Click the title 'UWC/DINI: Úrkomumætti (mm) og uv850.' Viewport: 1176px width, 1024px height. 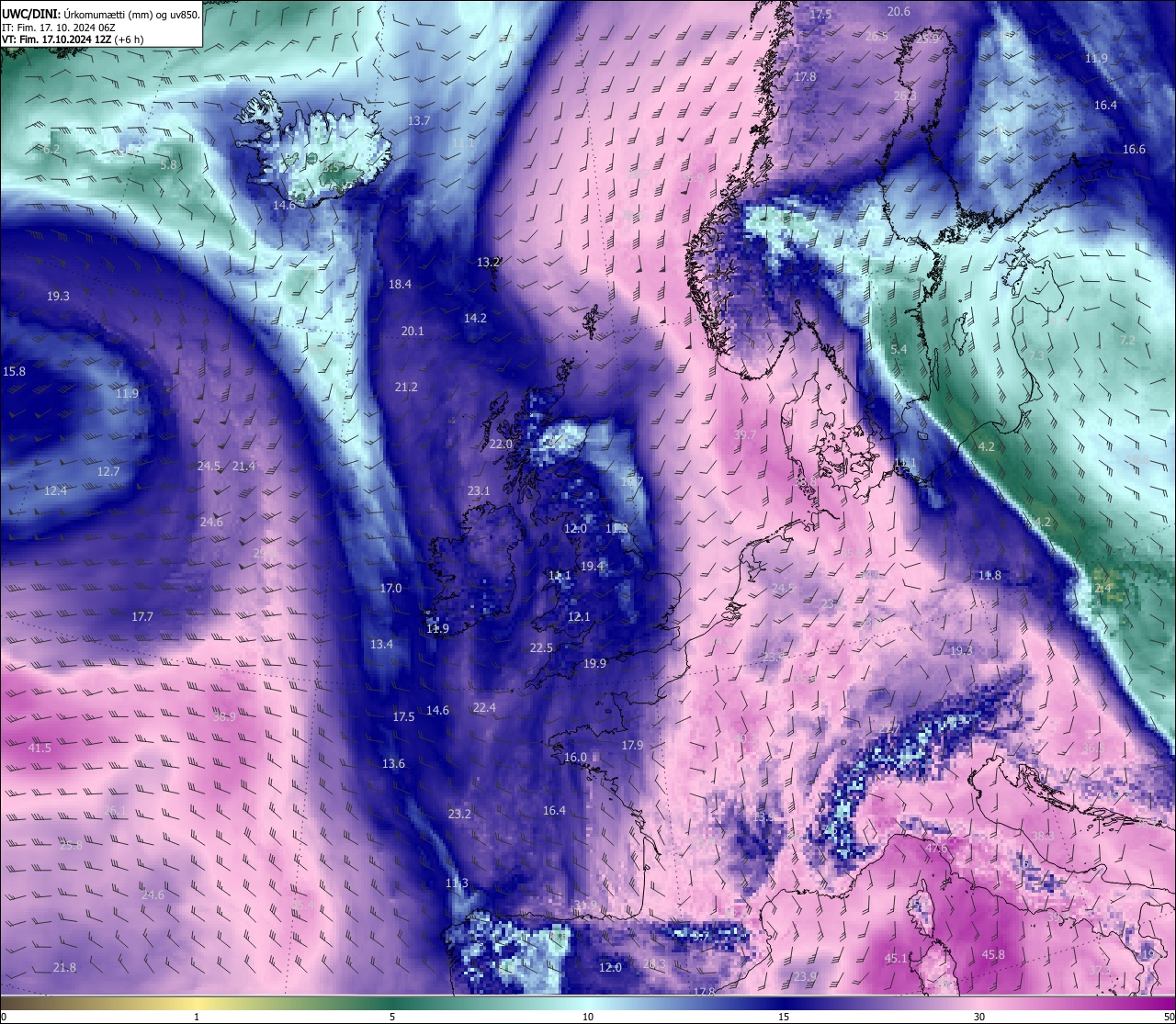tap(100, 15)
